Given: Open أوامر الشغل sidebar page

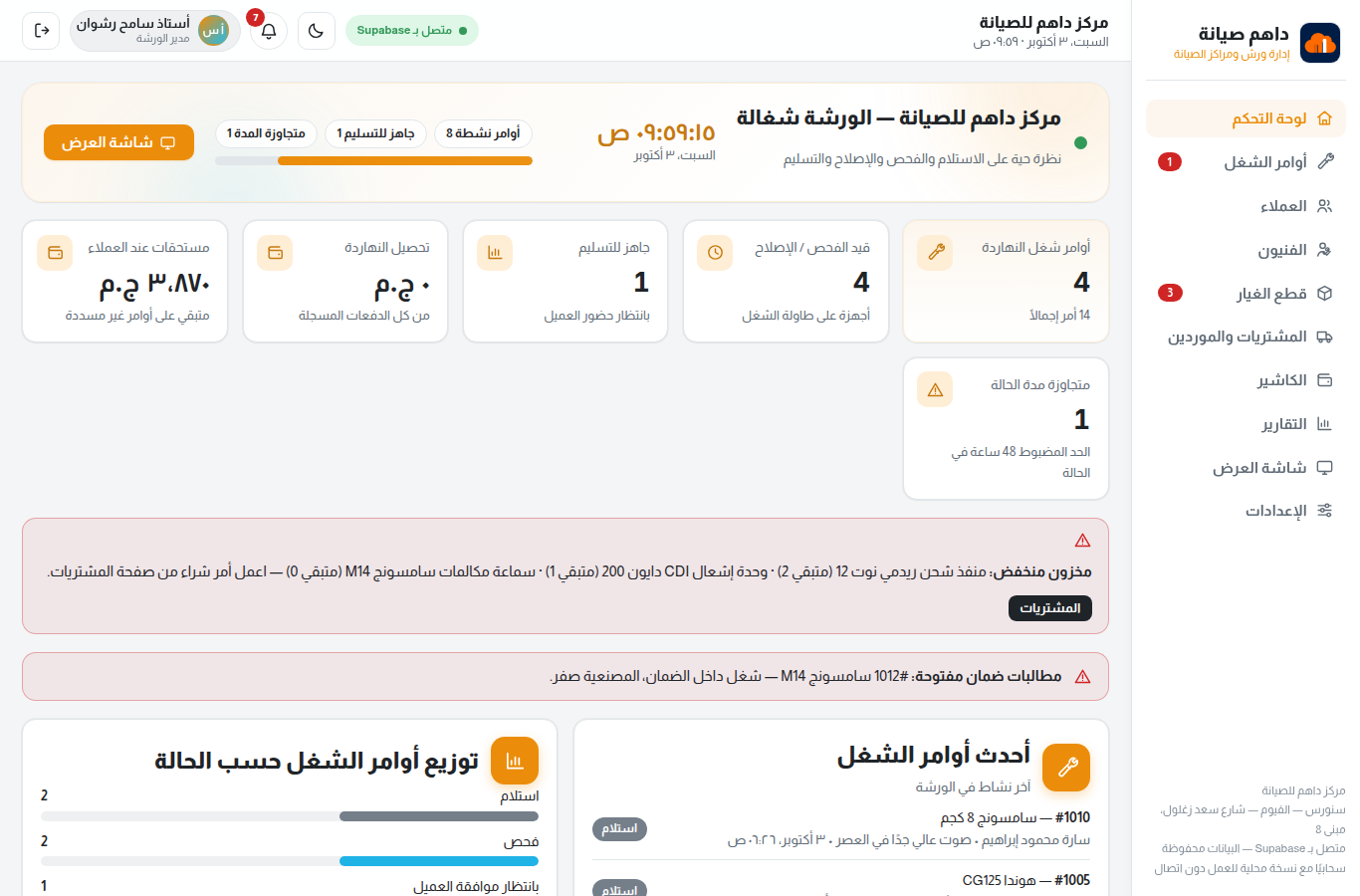Looking at the screenshot, I should (x=1246, y=162).
